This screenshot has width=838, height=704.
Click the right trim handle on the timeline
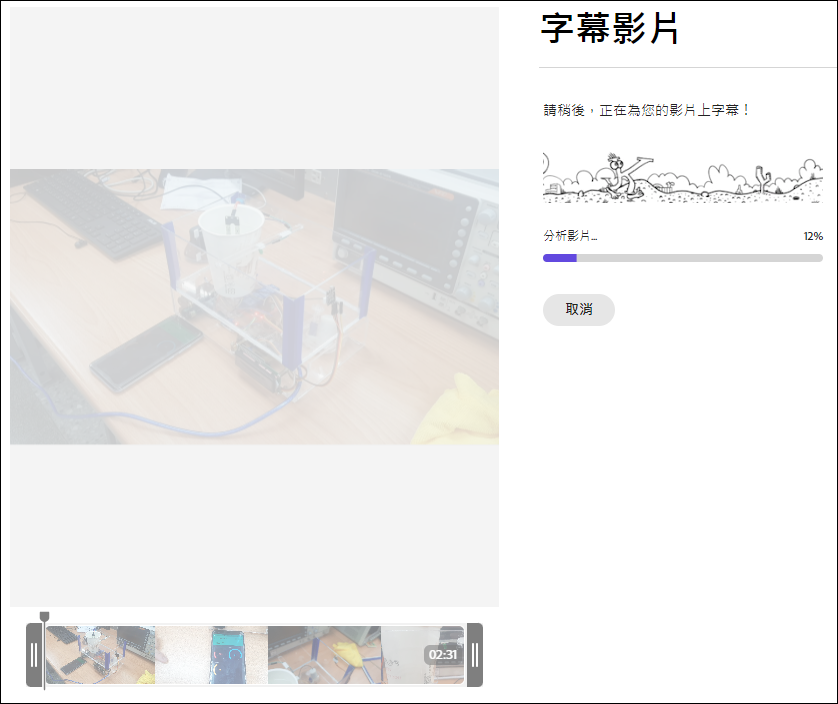click(x=475, y=655)
